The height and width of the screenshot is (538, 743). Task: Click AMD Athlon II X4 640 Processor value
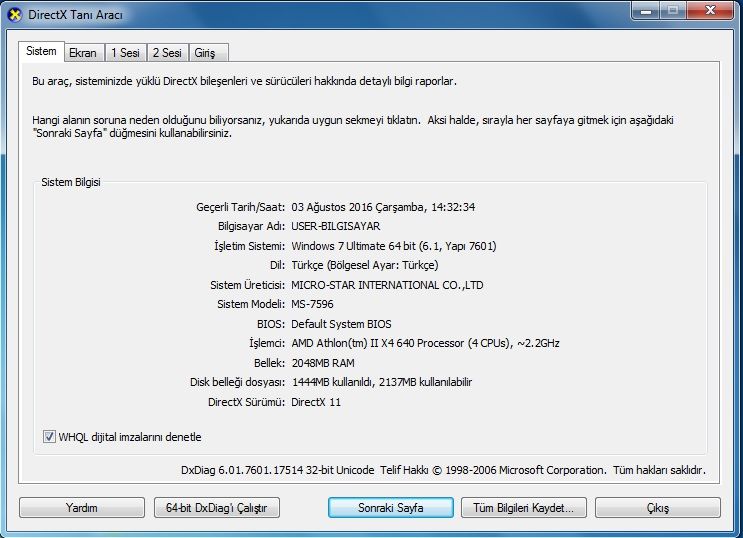[426, 343]
